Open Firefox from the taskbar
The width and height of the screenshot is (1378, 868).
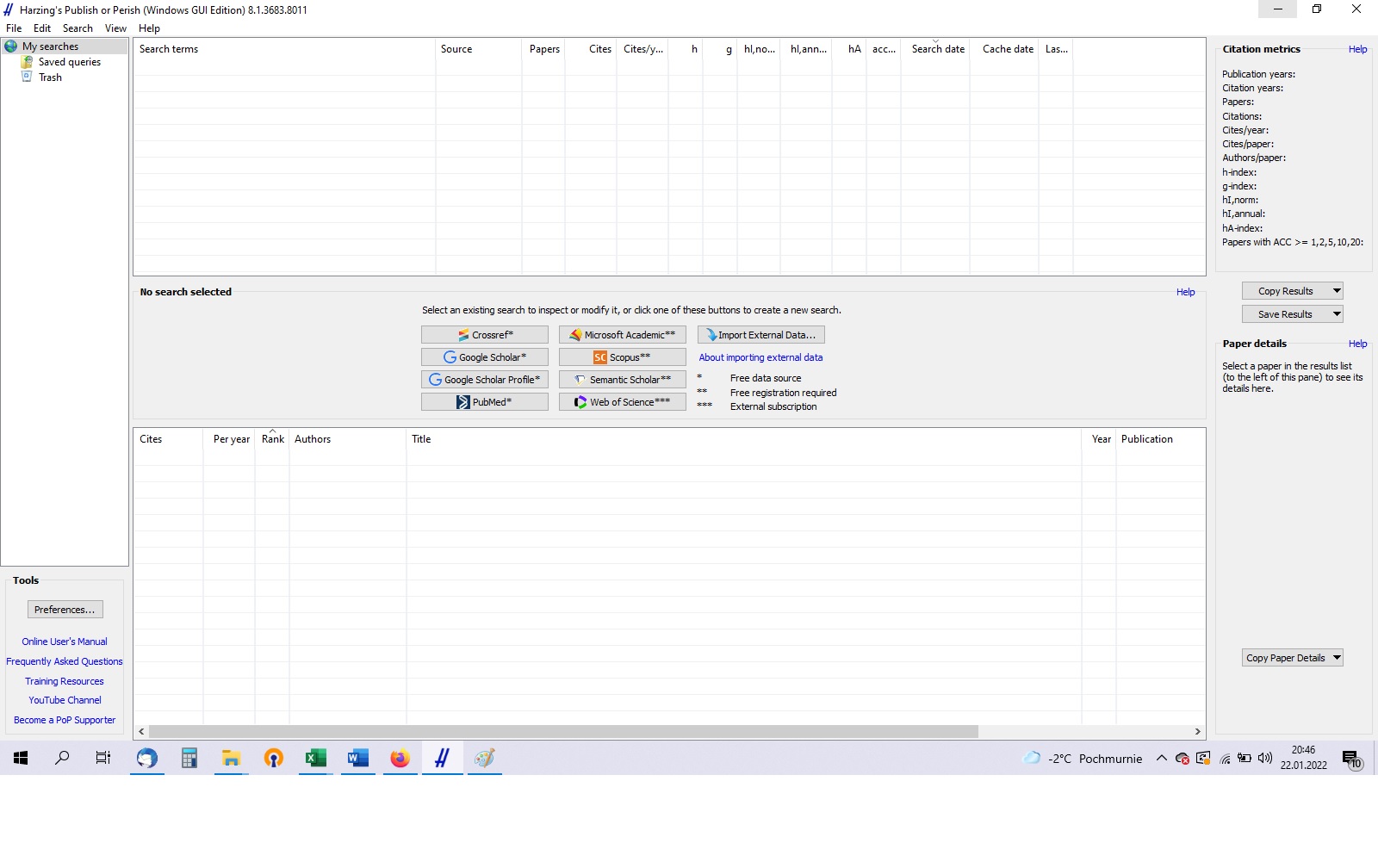click(400, 759)
